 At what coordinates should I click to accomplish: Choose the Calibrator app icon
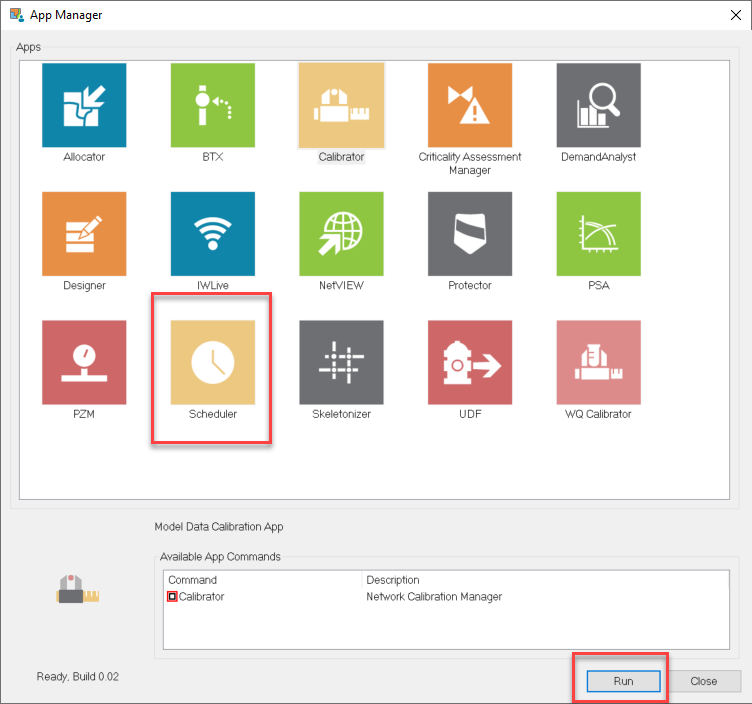pyautogui.click(x=341, y=105)
